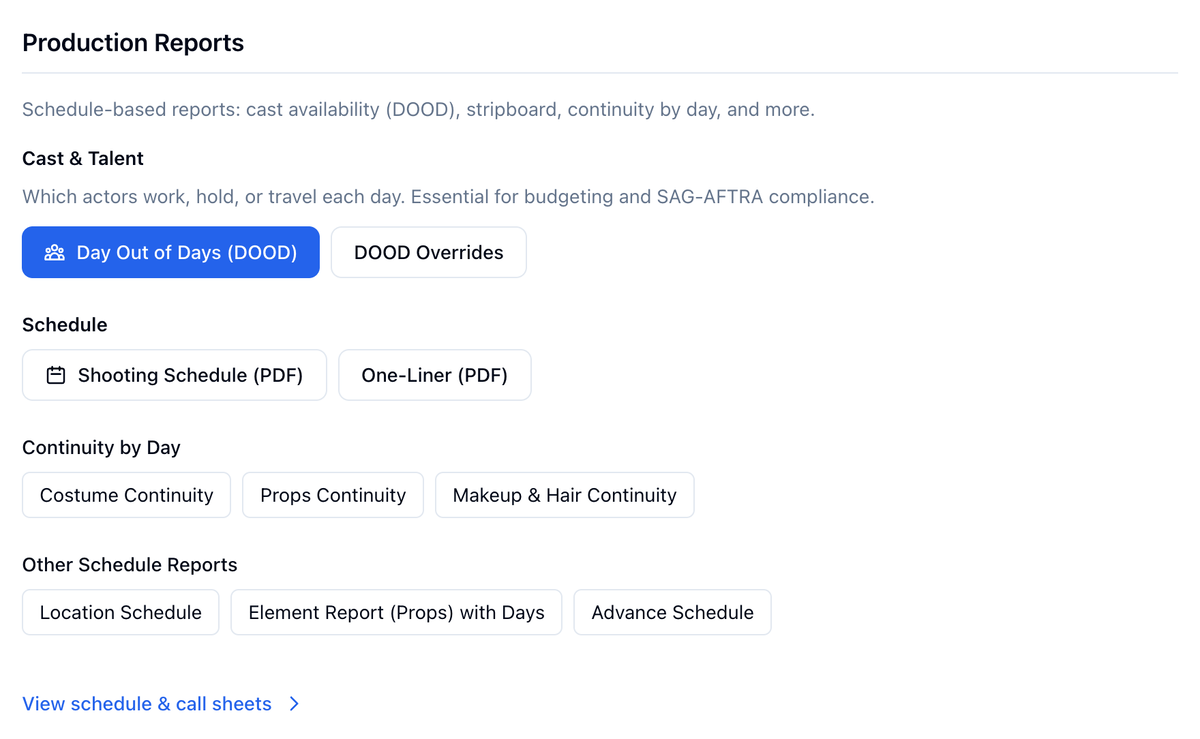This screenshot has width=1200, height=739.
Task: Open Element Report (Props) with Days
Action: pyautogui.click(x=396, y=612)
